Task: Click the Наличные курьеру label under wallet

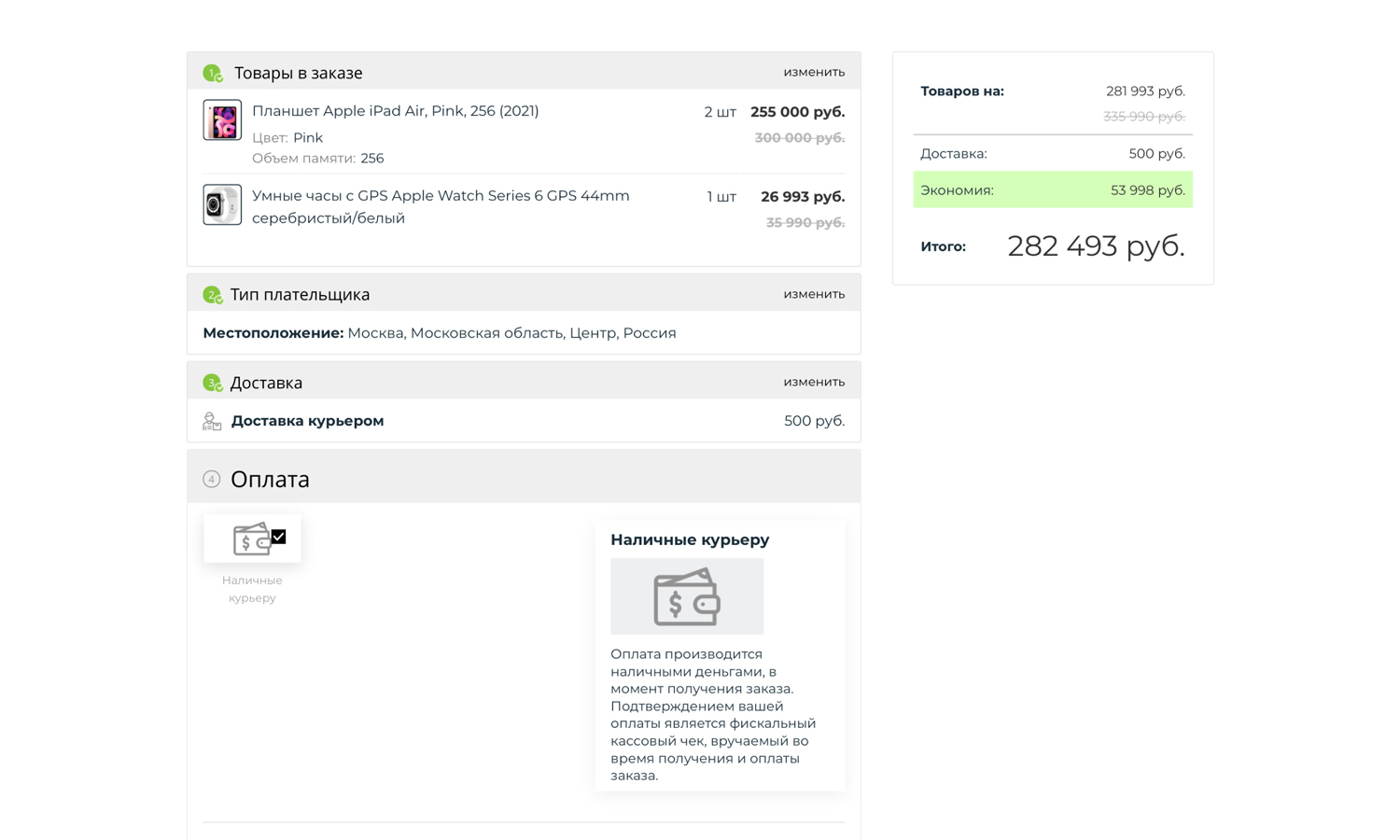Action: pyautogui.click(x=252, y=589)
